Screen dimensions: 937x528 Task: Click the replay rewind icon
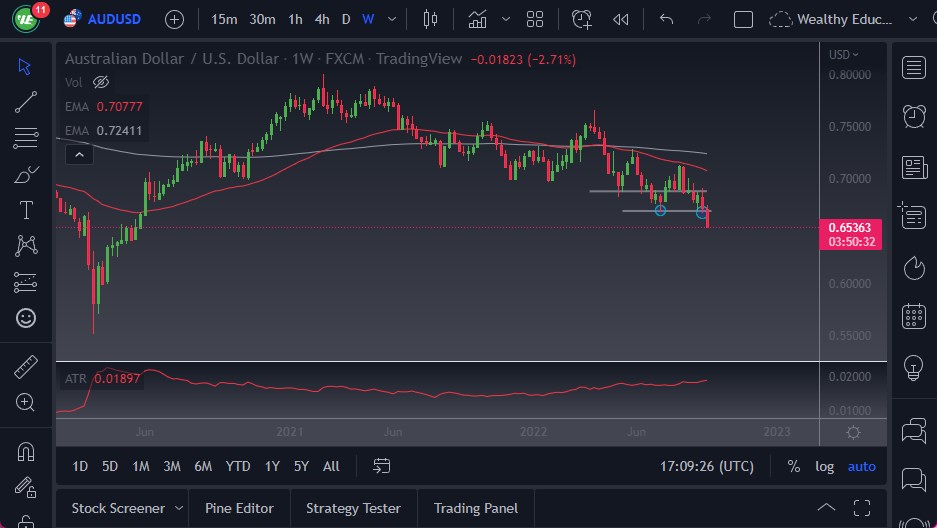(x=621, y=19)
